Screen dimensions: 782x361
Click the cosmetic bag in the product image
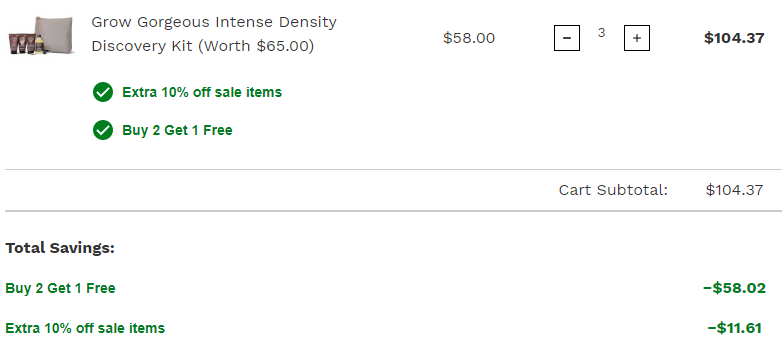coord(54,33)
